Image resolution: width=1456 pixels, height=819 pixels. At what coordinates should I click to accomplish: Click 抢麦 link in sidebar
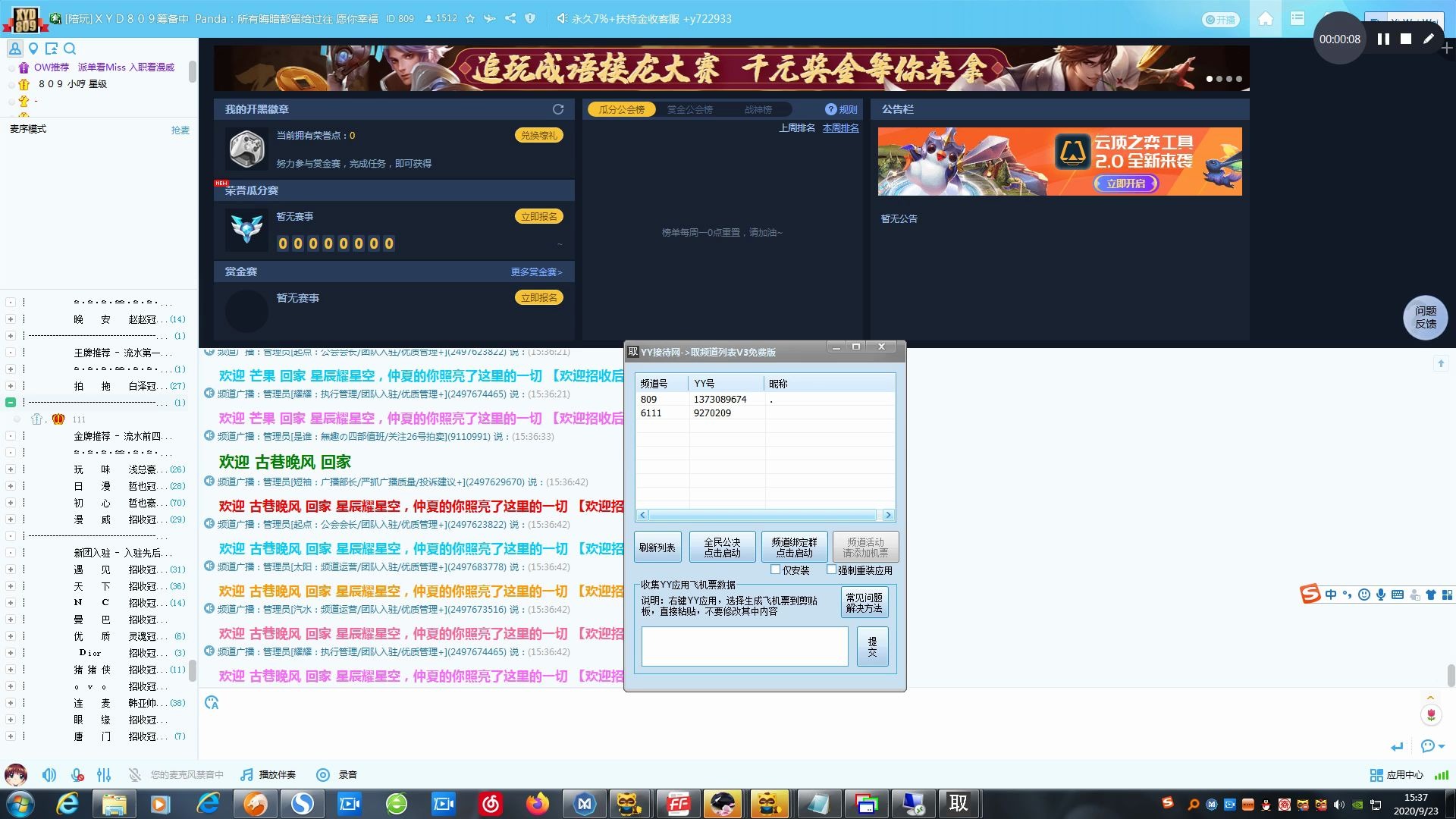180,130
